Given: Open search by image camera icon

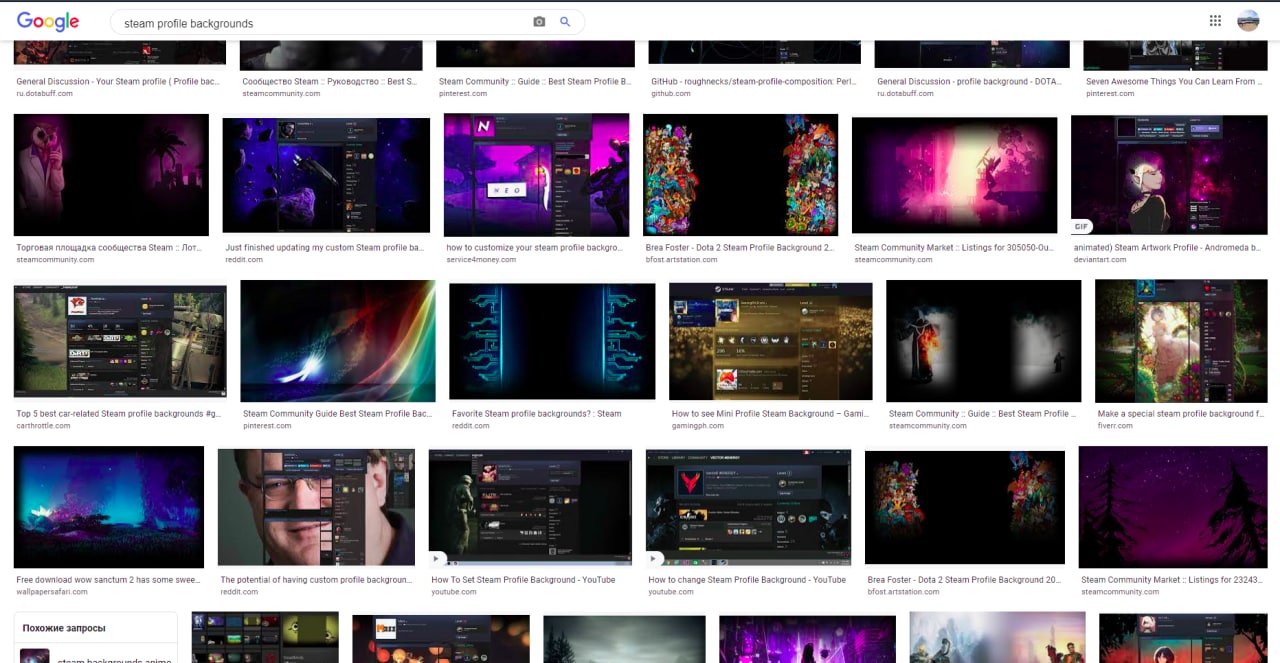Looking at the screenshot, I should pyautogui.click(x=539, y=22).
